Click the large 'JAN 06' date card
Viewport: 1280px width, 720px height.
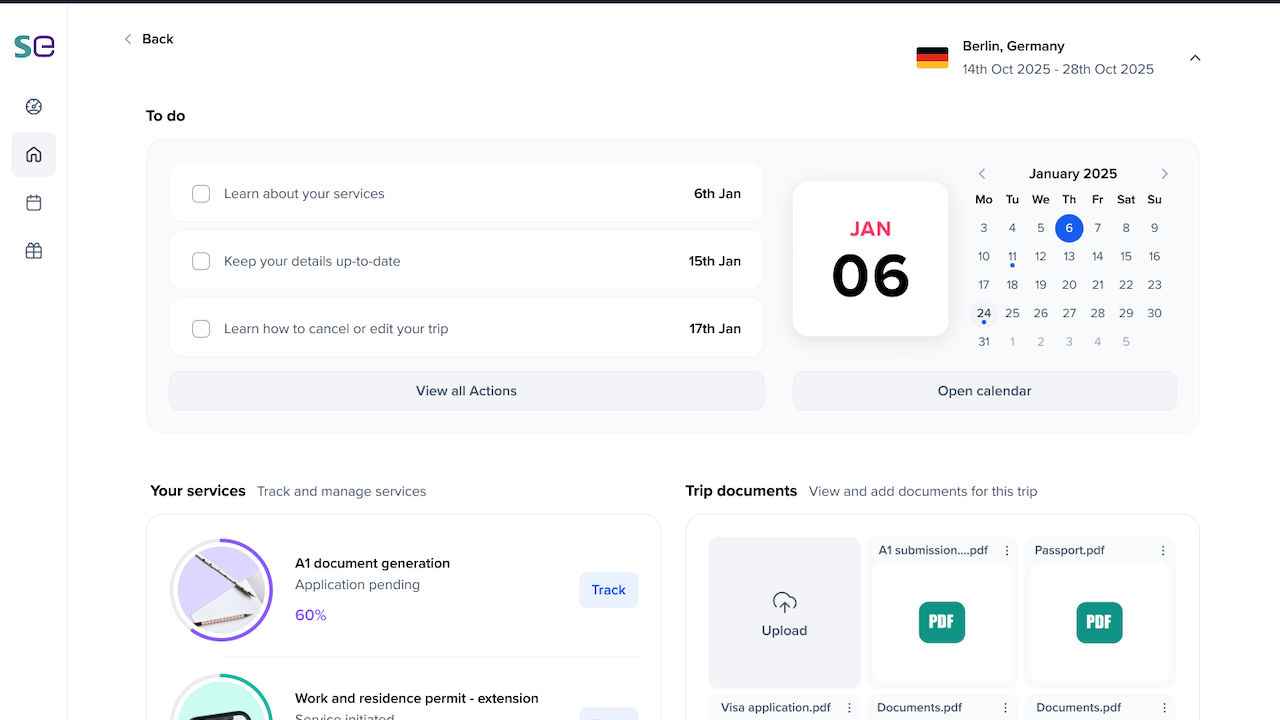coord(870,259)
